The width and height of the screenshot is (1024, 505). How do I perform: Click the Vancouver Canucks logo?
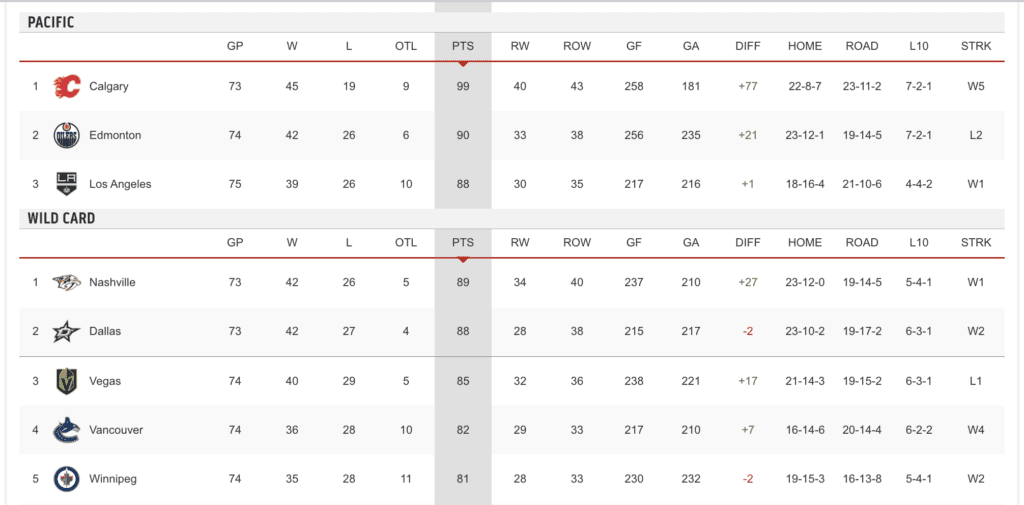(67, 430)
